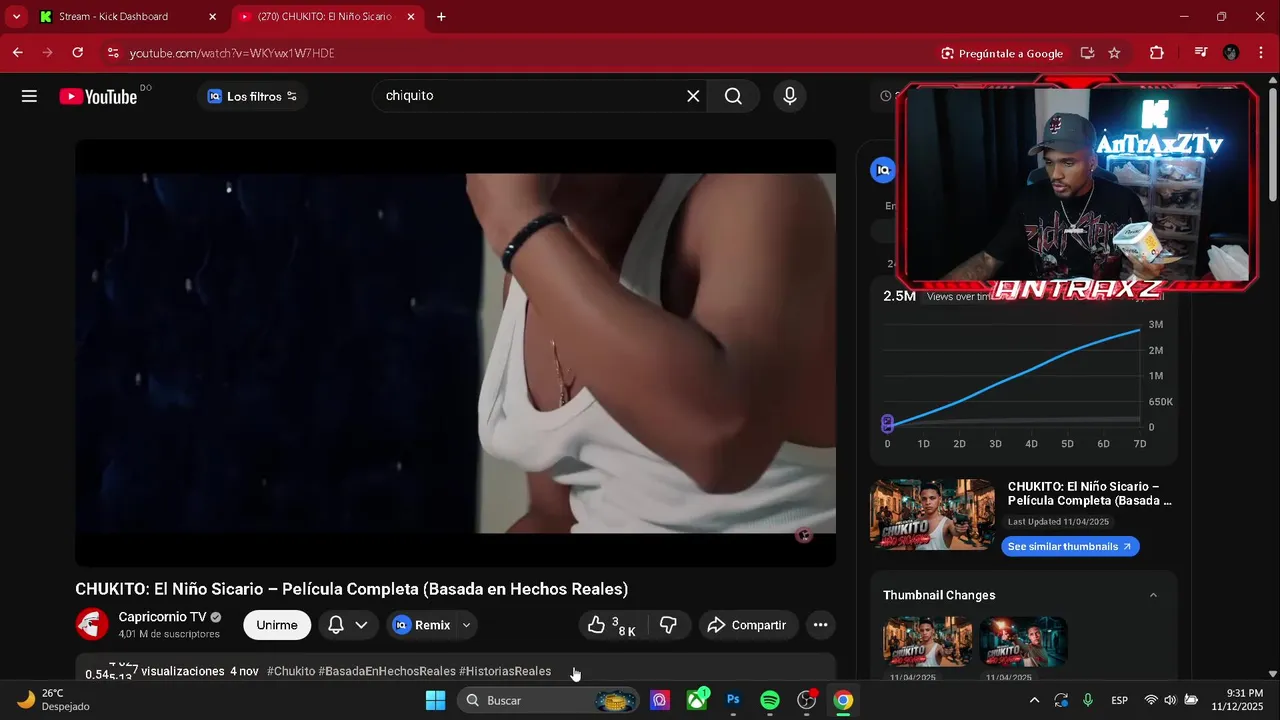Click the tray microphone in-use icon
The height and width of the screenshot is (720, 1280).
1088,700
